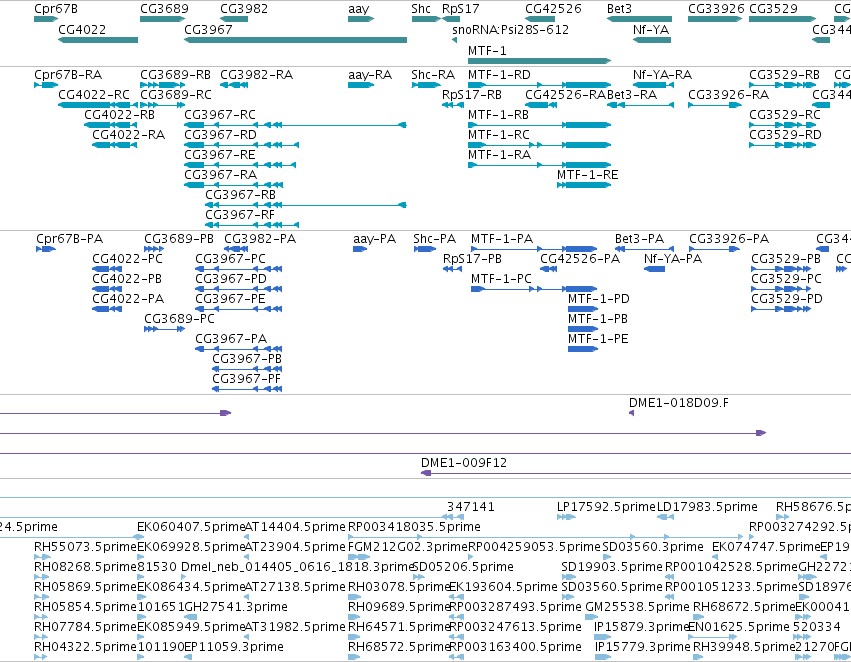Image resolution: width=851 pixels, height=662 pixels.
Task: Click protein MTF-1-PE
Action: (598, 339)
